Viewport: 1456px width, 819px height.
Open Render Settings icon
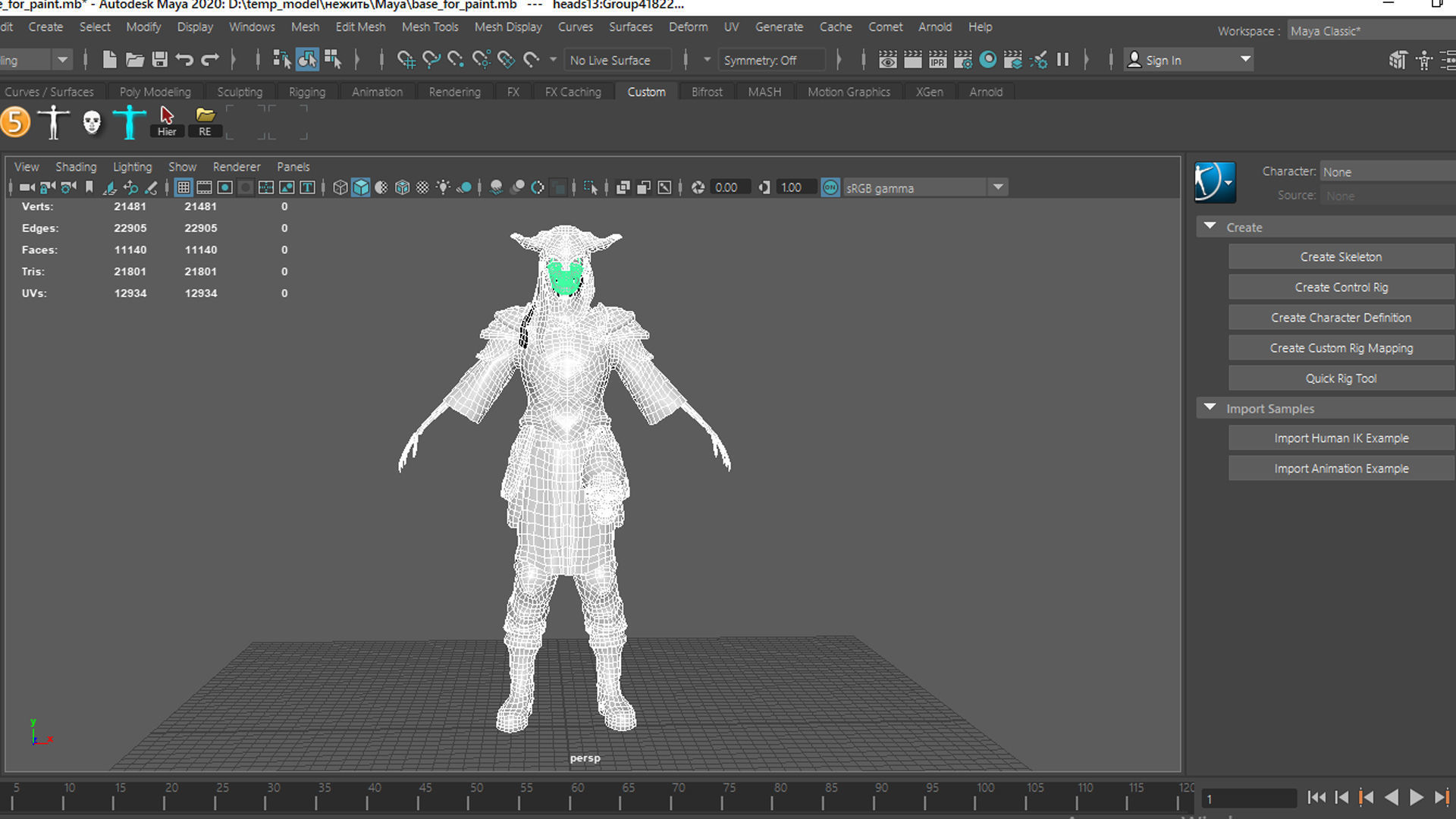click(963, 60)
